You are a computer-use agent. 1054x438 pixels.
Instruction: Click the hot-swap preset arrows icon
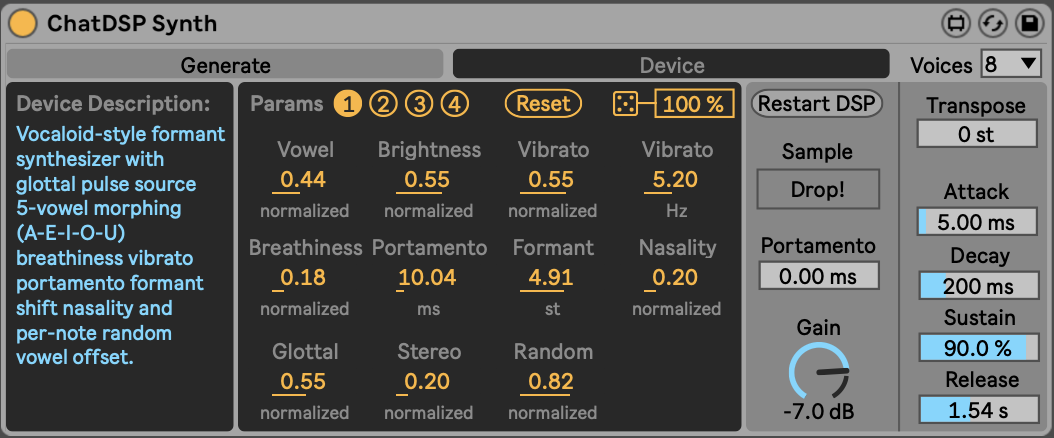(x=992, y=22)
